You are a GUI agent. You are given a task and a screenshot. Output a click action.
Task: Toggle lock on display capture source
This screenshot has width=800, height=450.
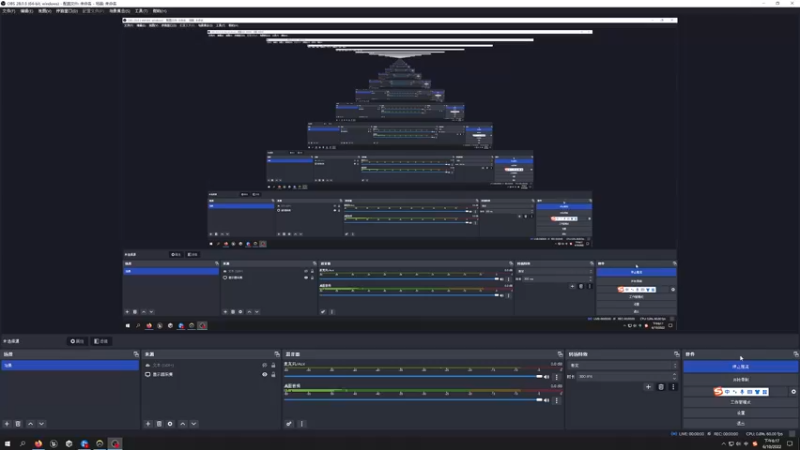(x=273, y=374)
